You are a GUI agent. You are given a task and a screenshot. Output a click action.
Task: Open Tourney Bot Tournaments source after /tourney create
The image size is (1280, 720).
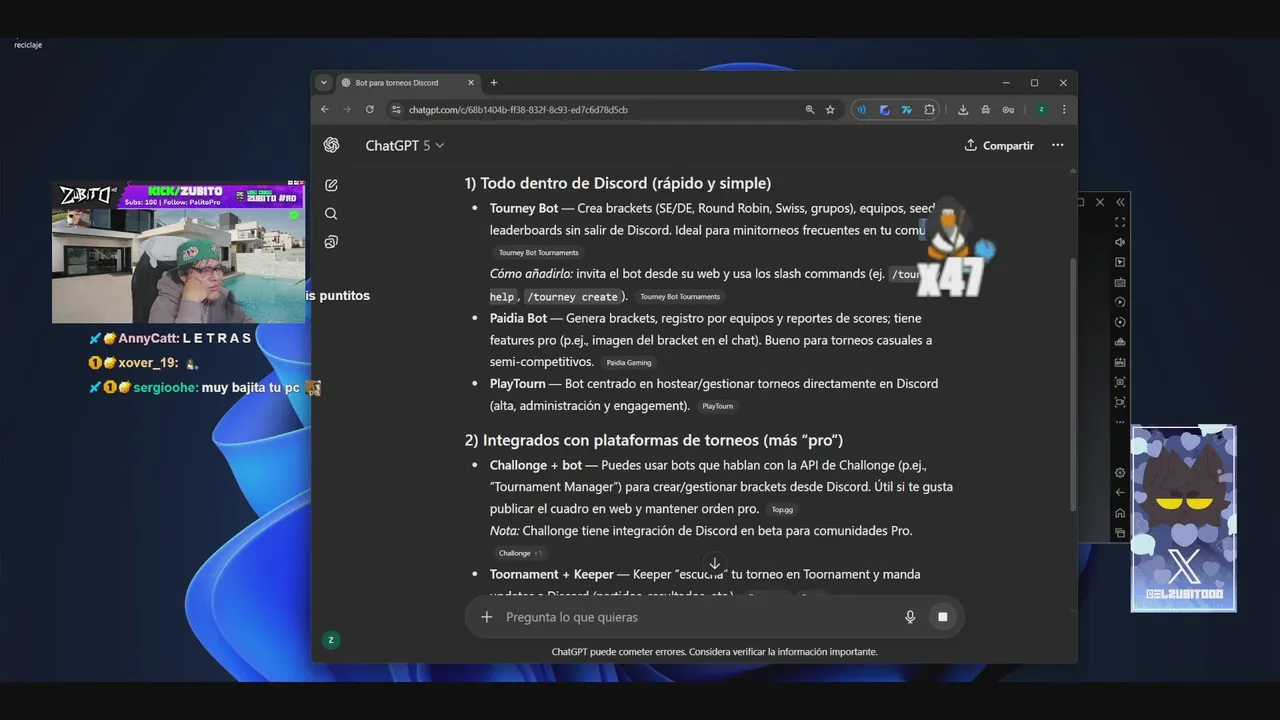coord(680,297)
